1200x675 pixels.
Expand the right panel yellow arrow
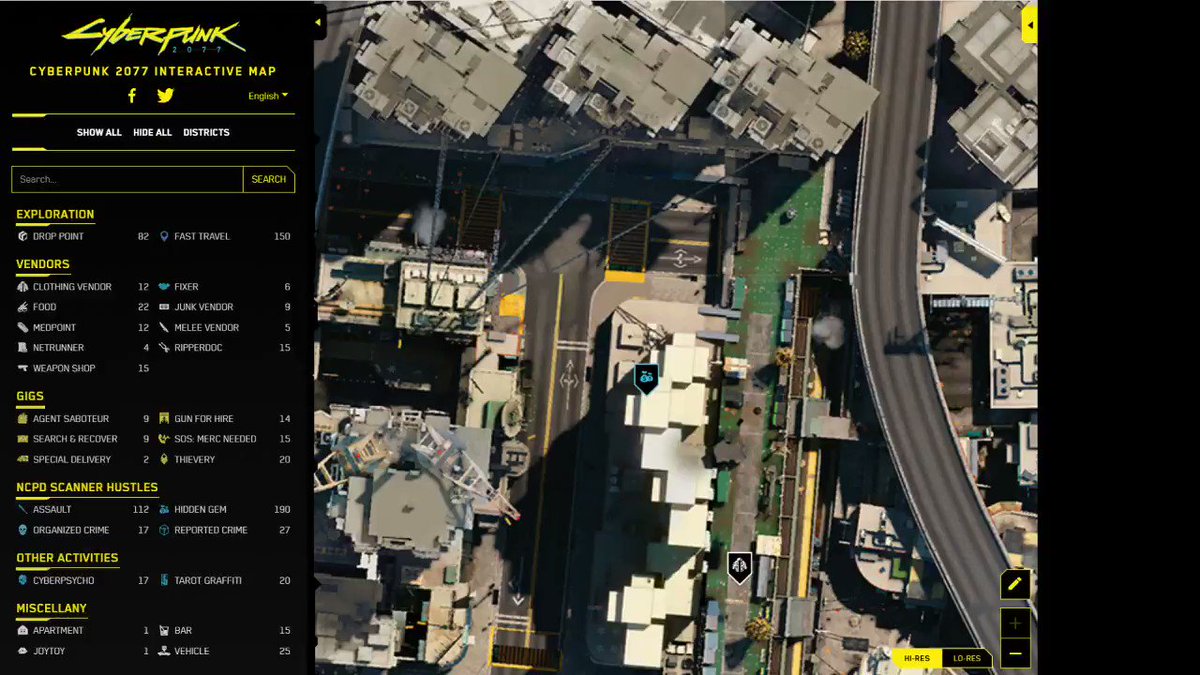pos(1029,24)
